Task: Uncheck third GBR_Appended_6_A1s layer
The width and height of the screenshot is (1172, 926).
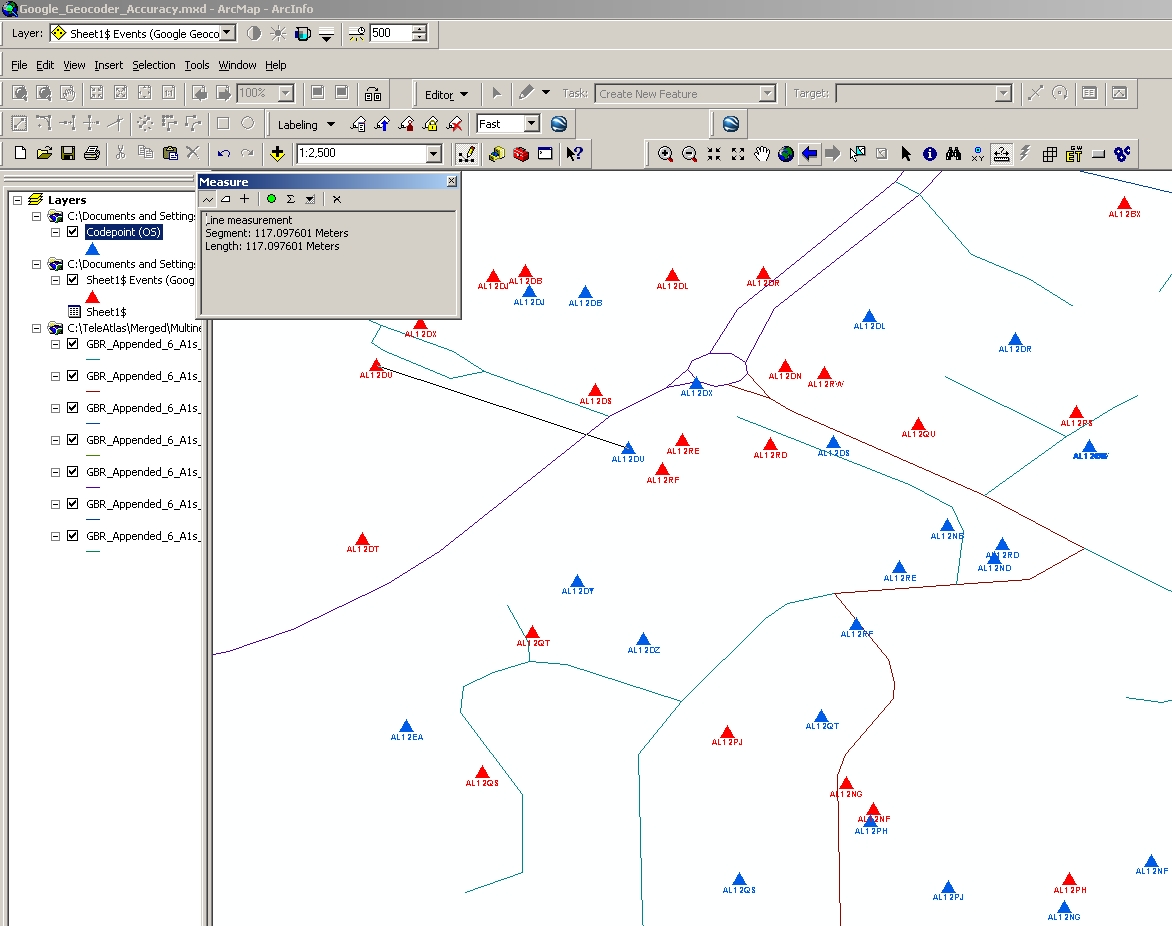Action: [73, 408]
